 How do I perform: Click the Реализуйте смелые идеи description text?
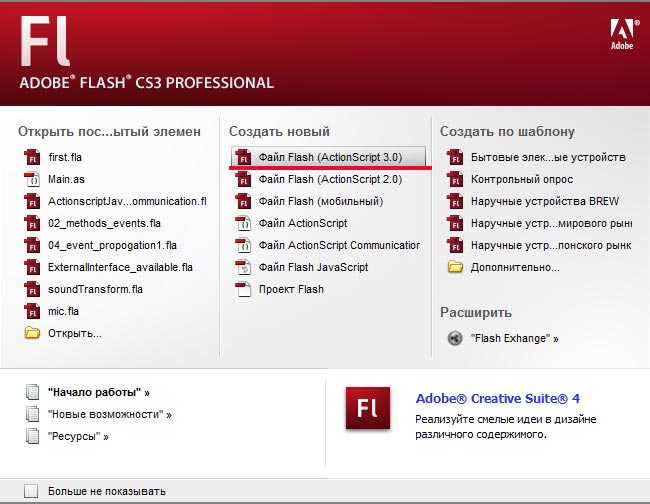506,426
